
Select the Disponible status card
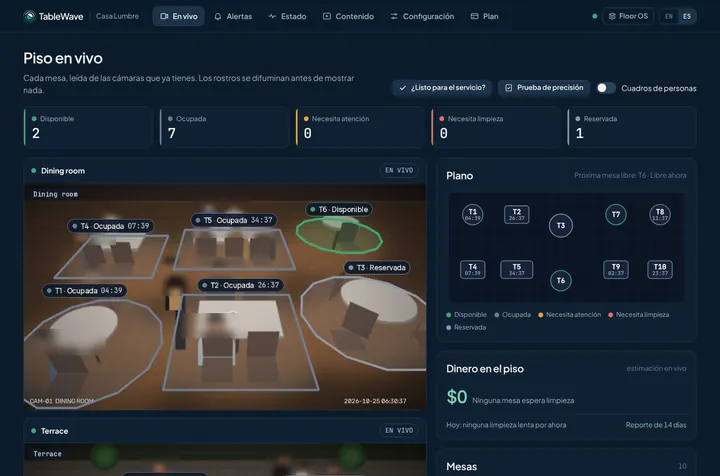(88, 127)
